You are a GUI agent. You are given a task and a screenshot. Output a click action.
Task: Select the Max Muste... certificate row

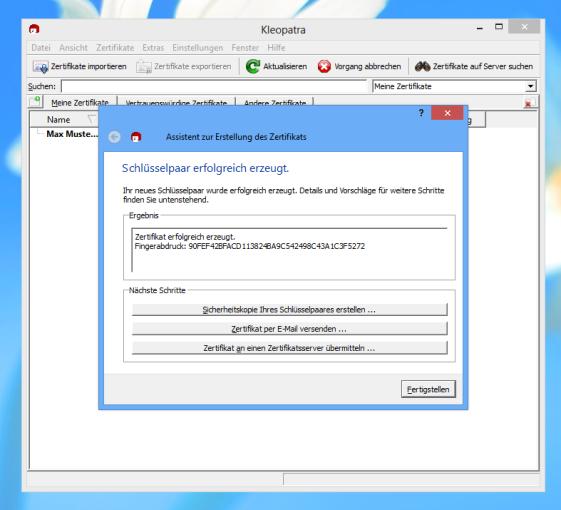point(72,134)
